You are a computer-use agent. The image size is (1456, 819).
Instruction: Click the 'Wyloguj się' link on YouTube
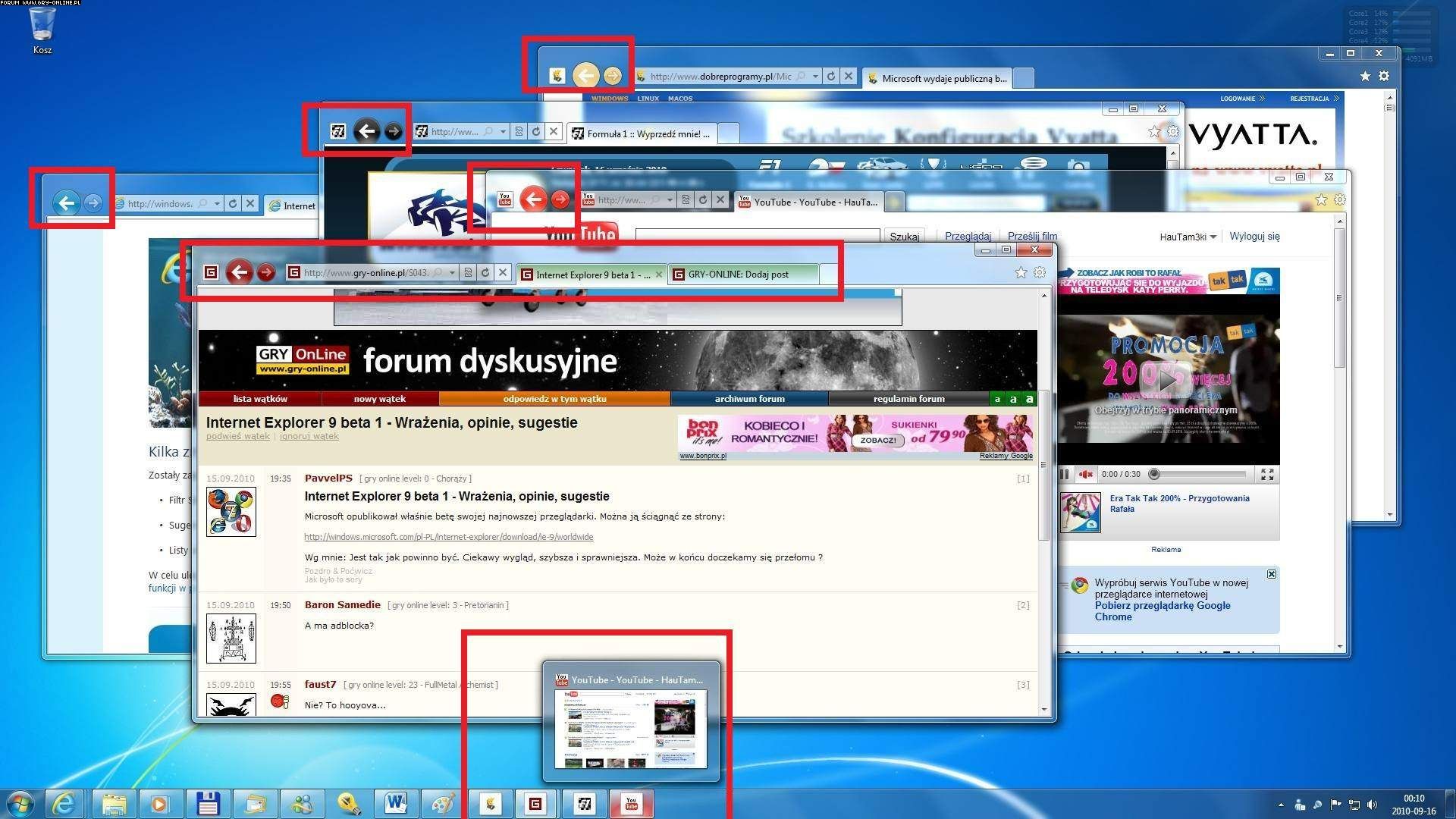pos(1254,237)
